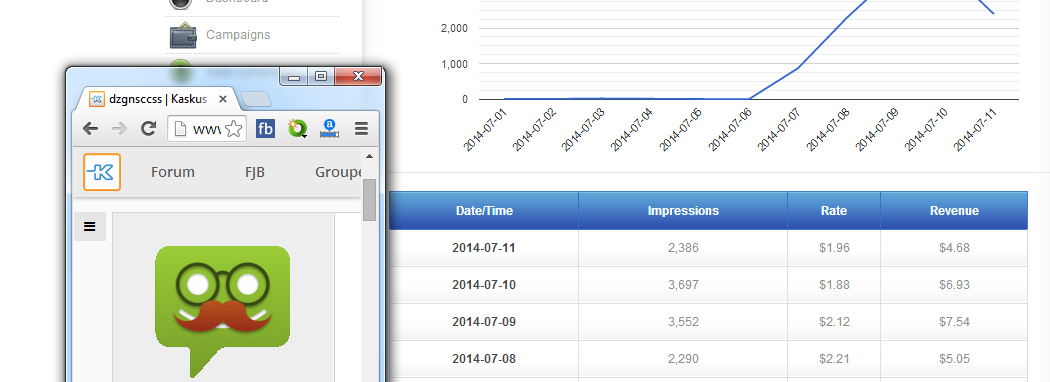Bookmark the page with the star icon
The width and height of the screenshot is (1050, 382).
pos(233,129)
